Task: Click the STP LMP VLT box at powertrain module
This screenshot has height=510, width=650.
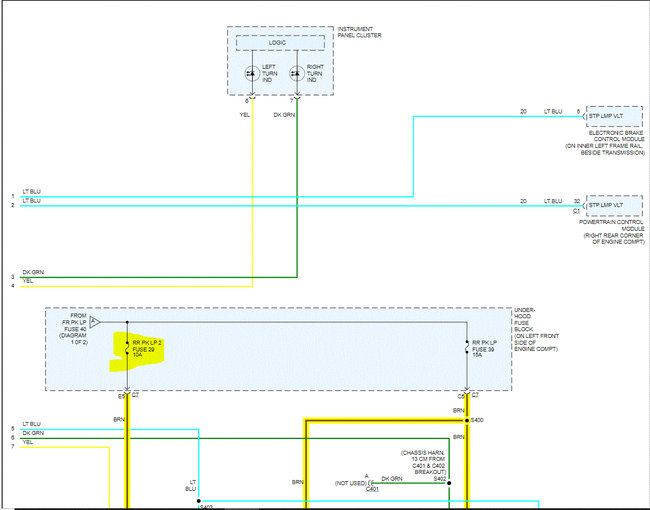Action: coord(614,206)
